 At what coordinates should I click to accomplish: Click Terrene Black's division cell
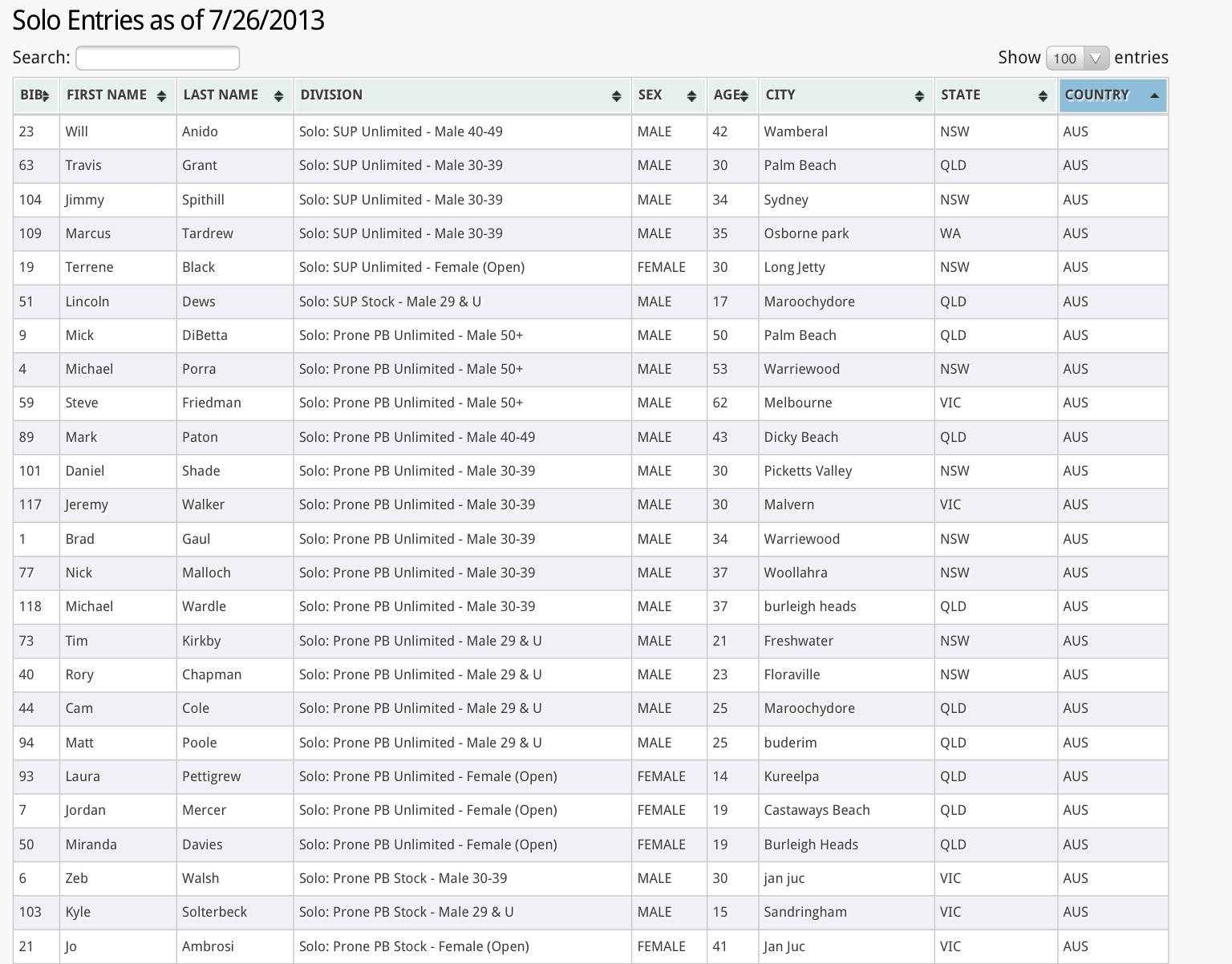coord(411,267)
